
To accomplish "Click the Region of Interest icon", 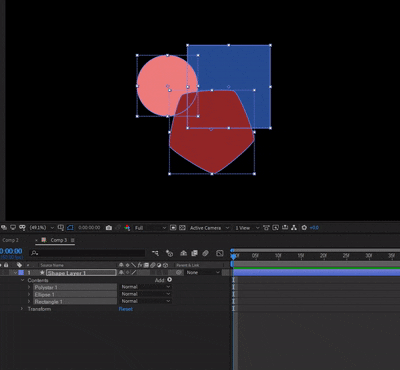I will coord(173,228).
